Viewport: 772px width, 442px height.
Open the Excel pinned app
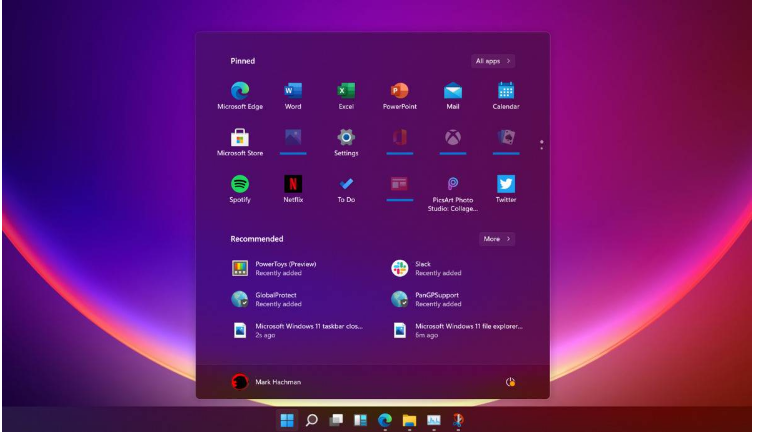(x=346, y=92)
